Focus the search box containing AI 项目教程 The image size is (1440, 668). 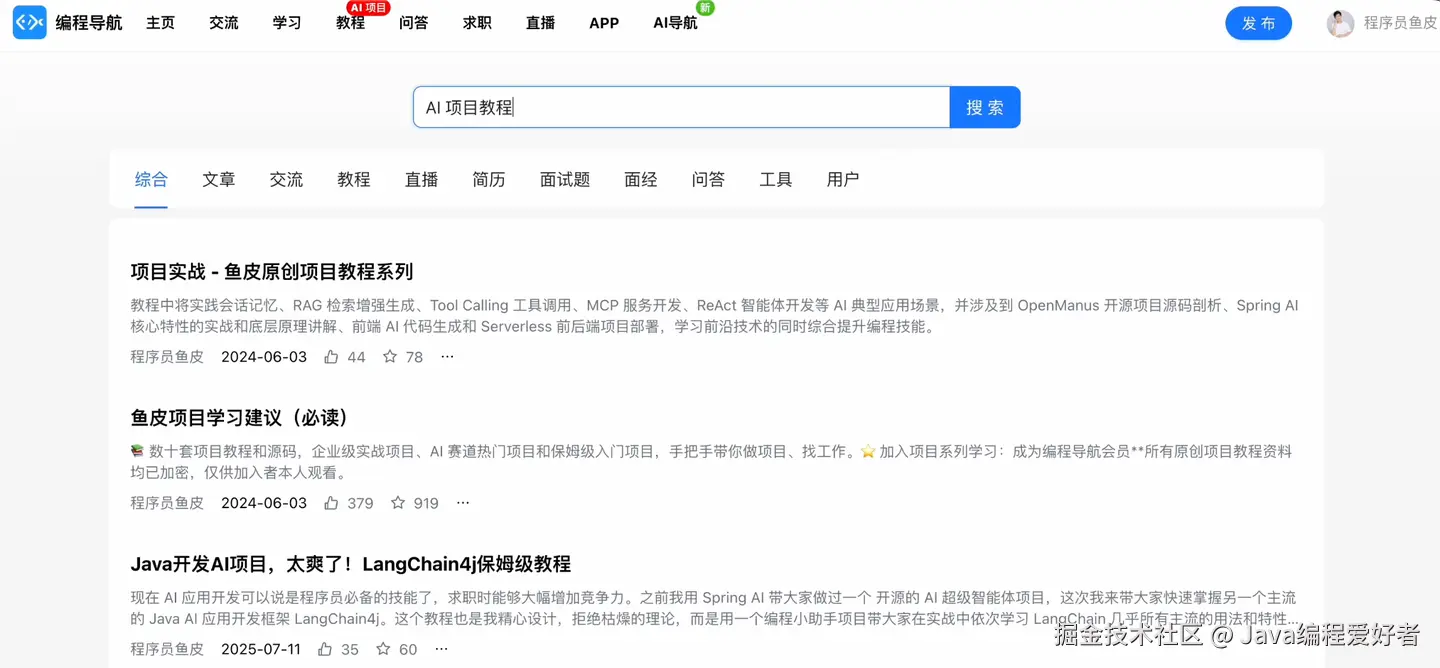click(681, 107)
